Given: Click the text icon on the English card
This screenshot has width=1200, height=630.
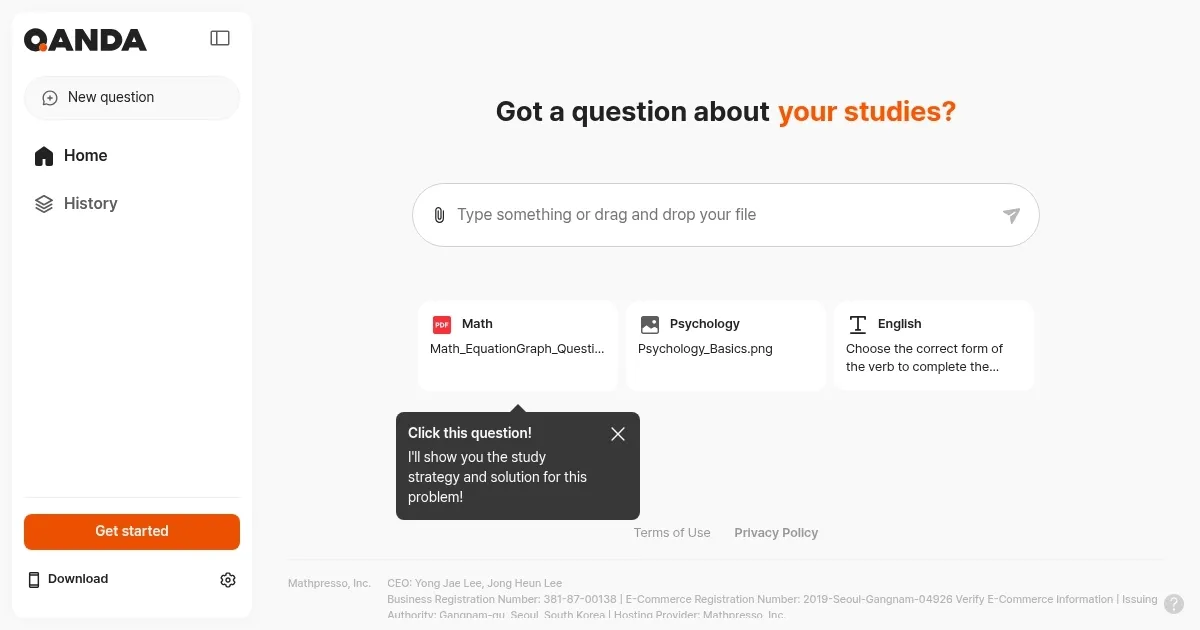Looking at the screenshot, I should coord(858,323).
